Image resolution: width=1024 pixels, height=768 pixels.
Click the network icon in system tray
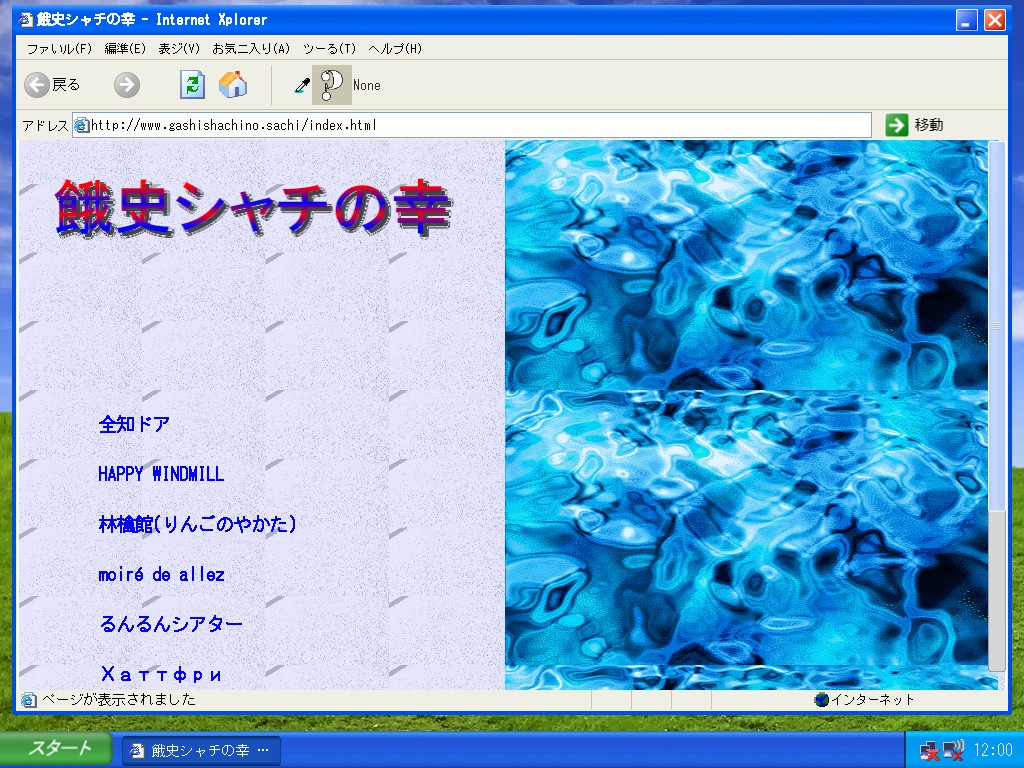pyautogui.click(x=929, y=750)
